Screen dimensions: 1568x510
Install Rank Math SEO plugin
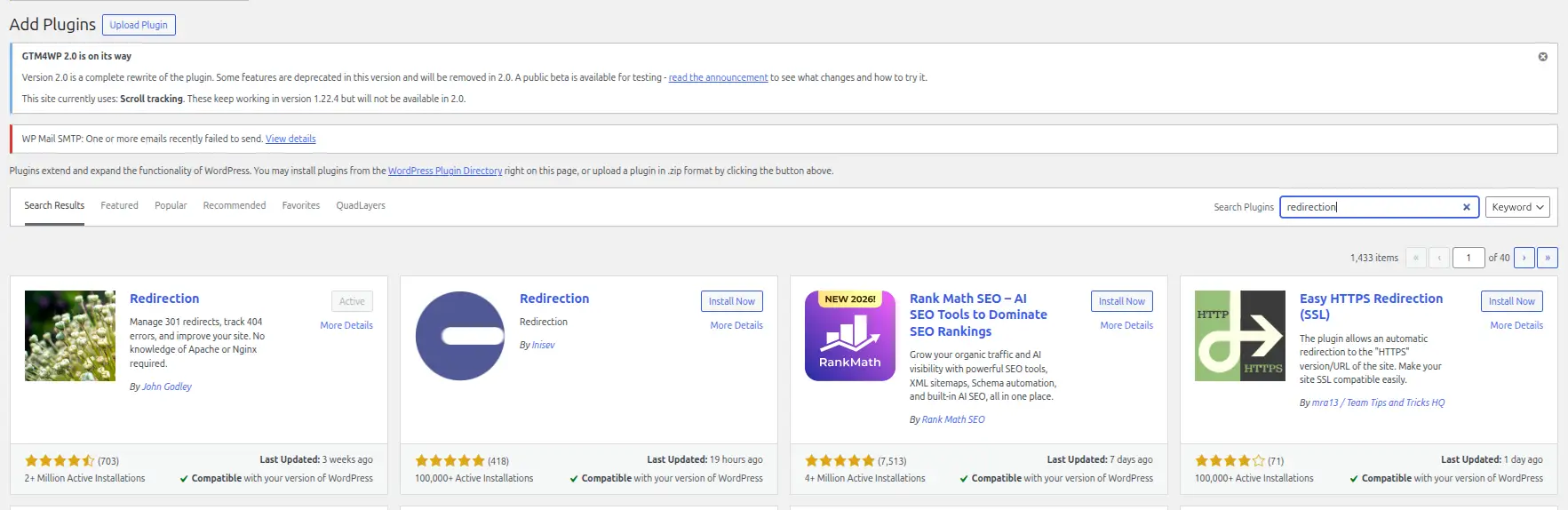click(1122, 301)
